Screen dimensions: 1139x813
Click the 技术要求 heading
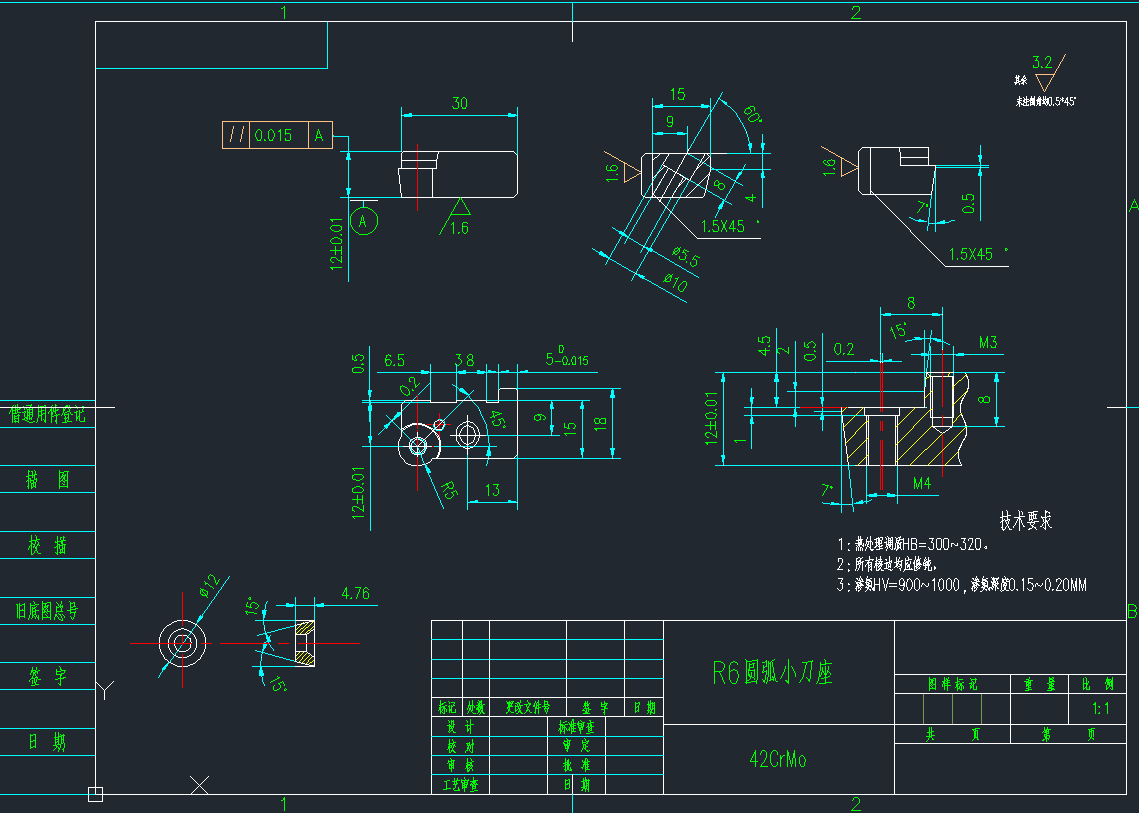tap(1026, 521)
